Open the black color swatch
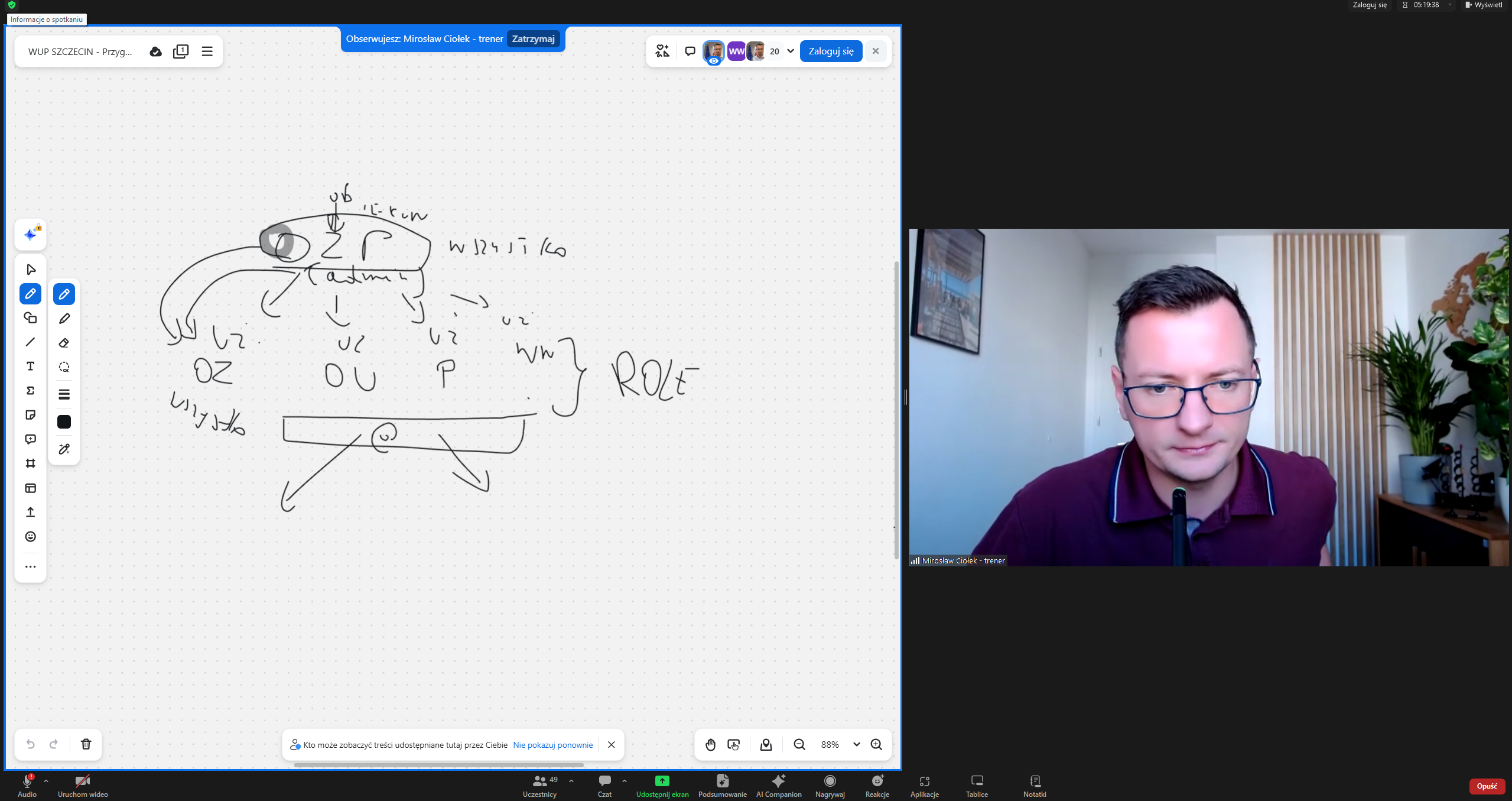 tap(64, 421)
